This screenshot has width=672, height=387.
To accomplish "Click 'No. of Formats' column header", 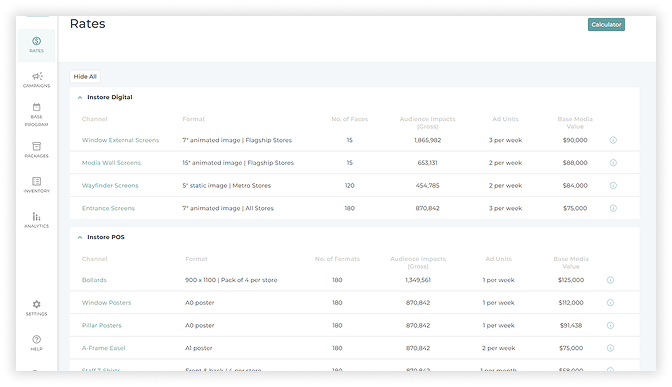I will (337, 259).
